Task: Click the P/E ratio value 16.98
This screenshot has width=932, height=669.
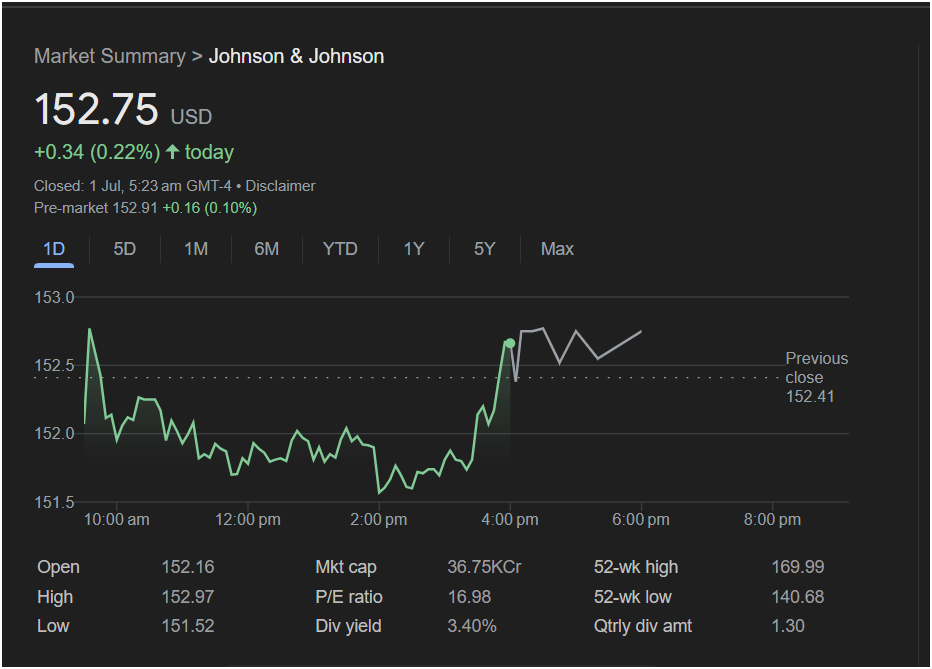Action: point(470,597)
